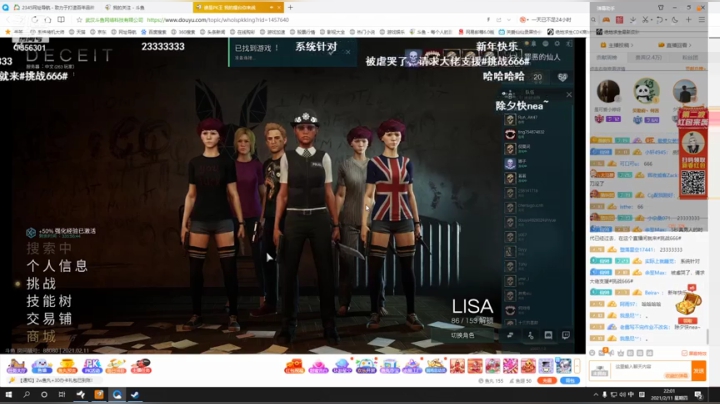Select 挑战 in the Deceit menu

pyautogui.click(x=41, y=283)
